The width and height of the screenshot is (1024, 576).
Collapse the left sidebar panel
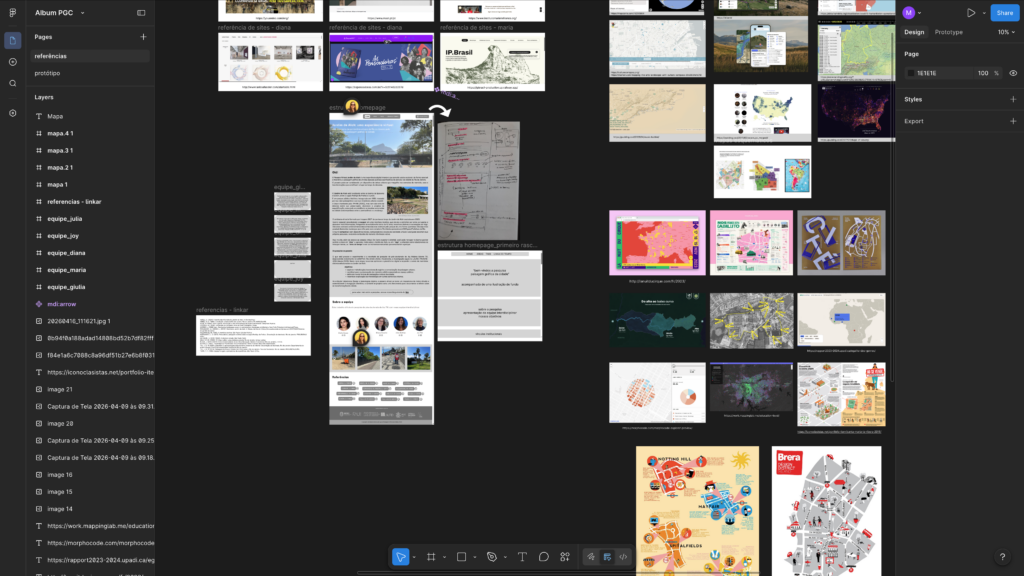pos(141,13)
